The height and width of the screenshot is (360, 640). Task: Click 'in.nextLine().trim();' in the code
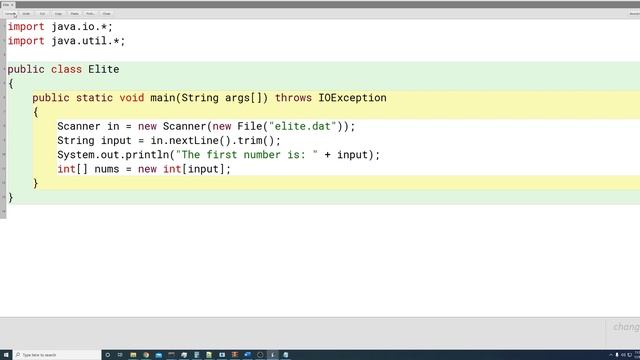tap(216, 141)
